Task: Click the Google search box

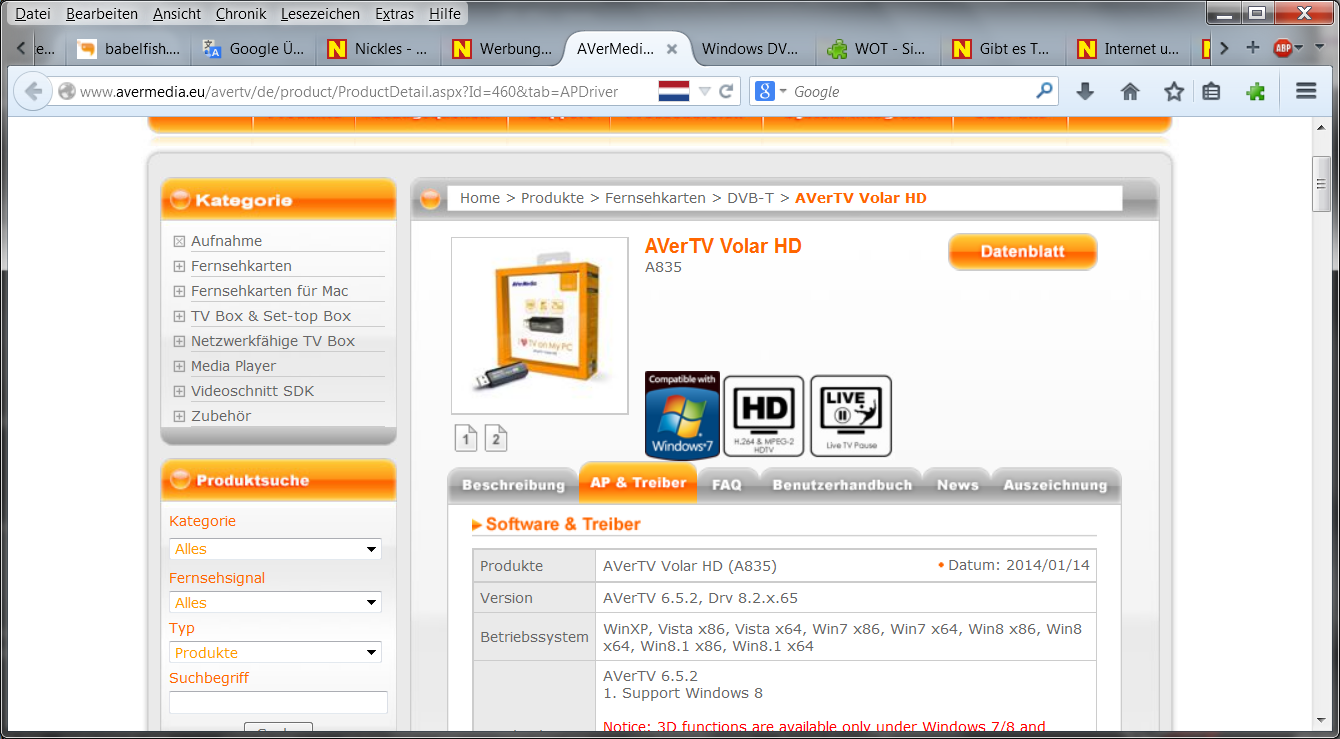Action: pyautogui.click(x=910, y=91)
